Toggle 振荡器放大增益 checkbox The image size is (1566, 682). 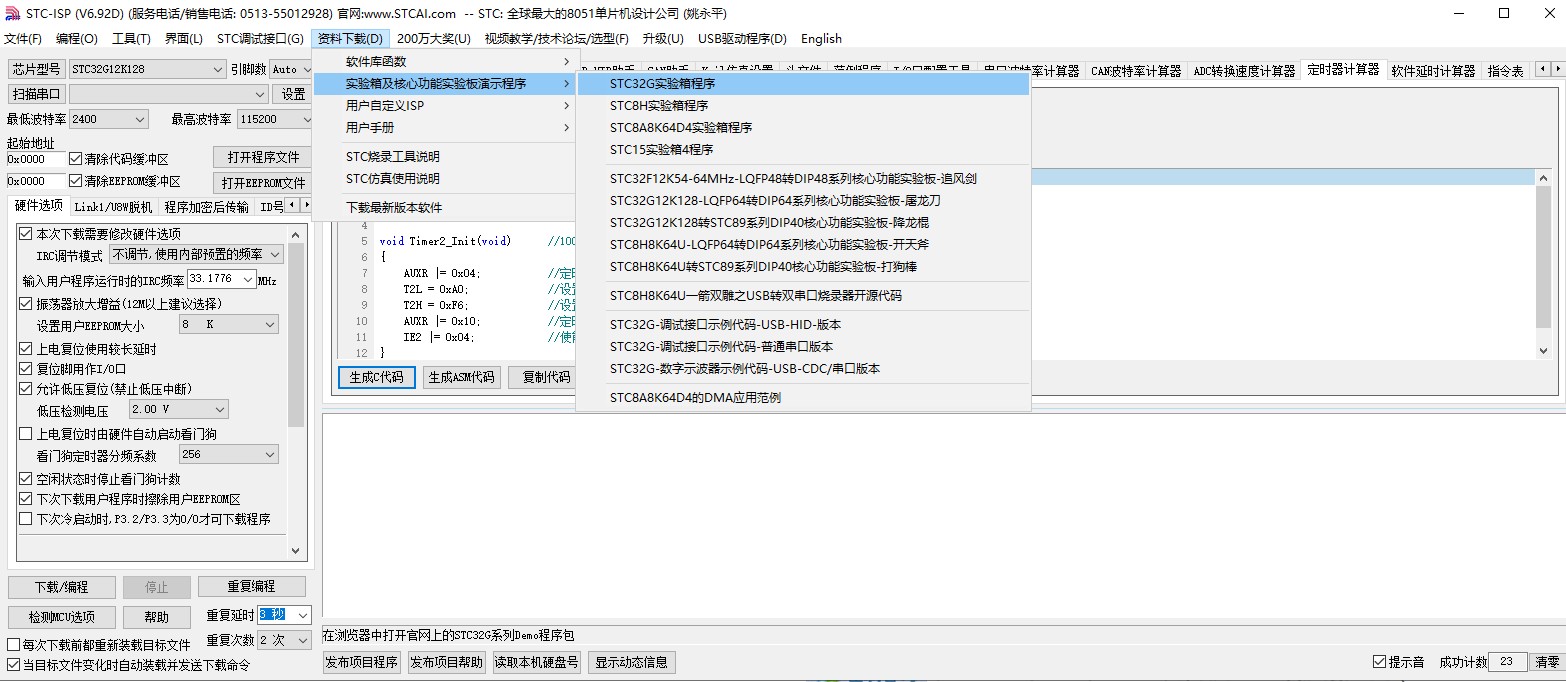pyautogui.click(x=26, y=304)
